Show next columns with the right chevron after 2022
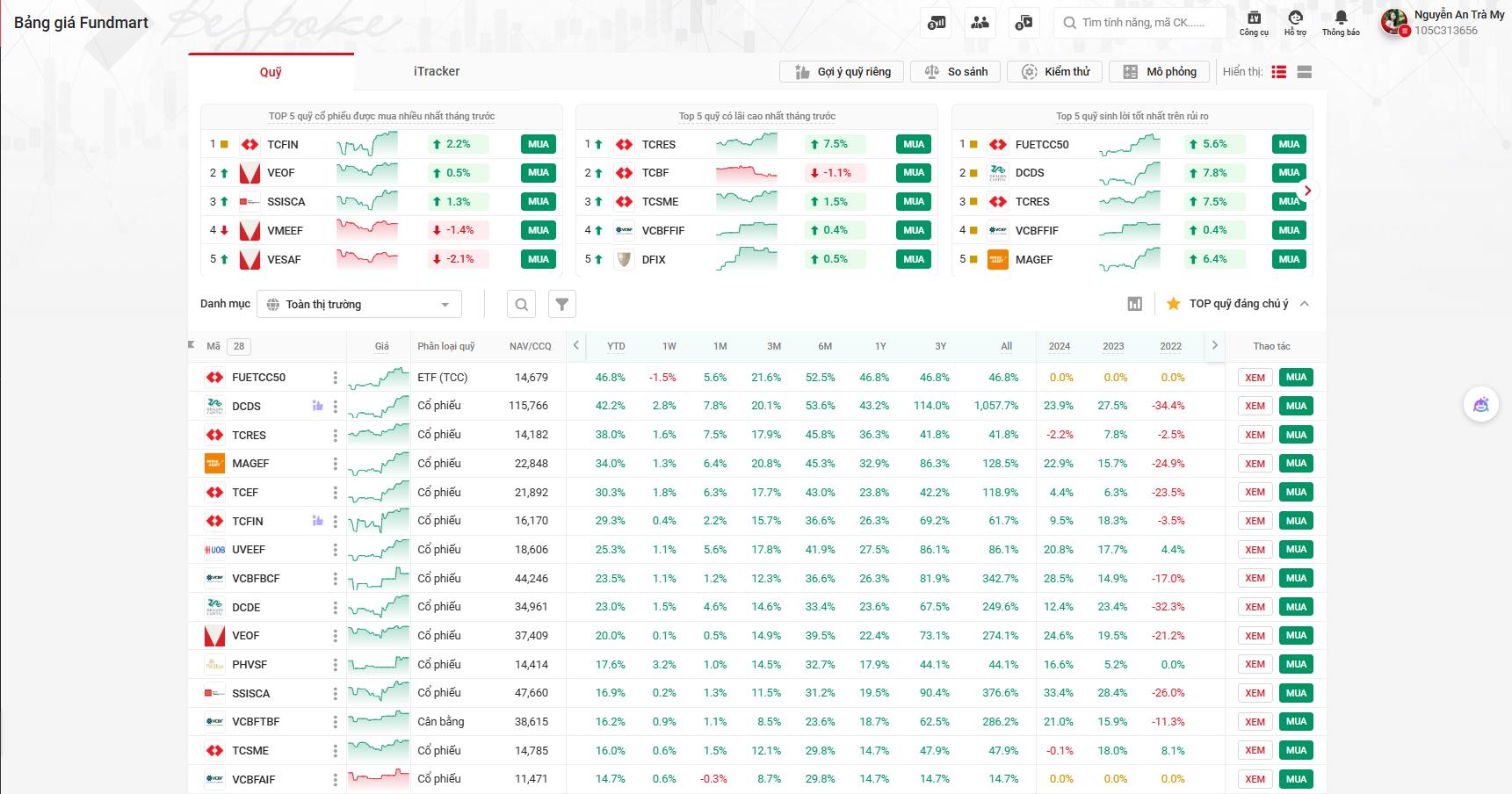1512x794 pixels. click(1214, 345)
